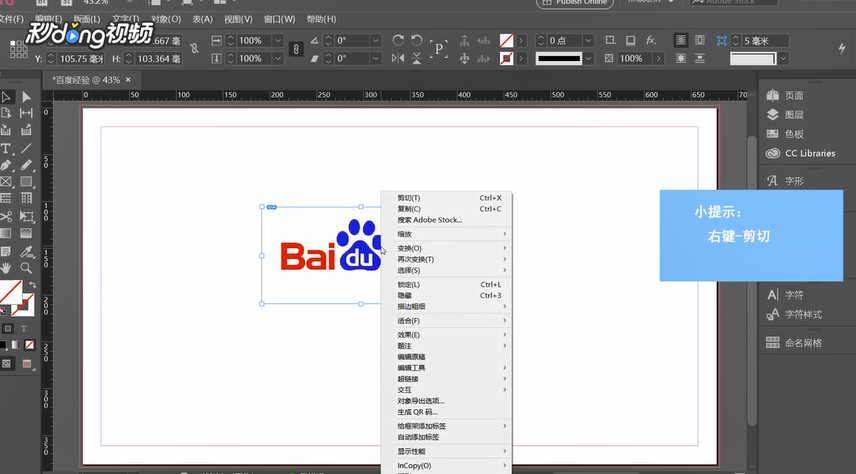
Task: Select the Scissors tool
Action: (x=6, y=216)
